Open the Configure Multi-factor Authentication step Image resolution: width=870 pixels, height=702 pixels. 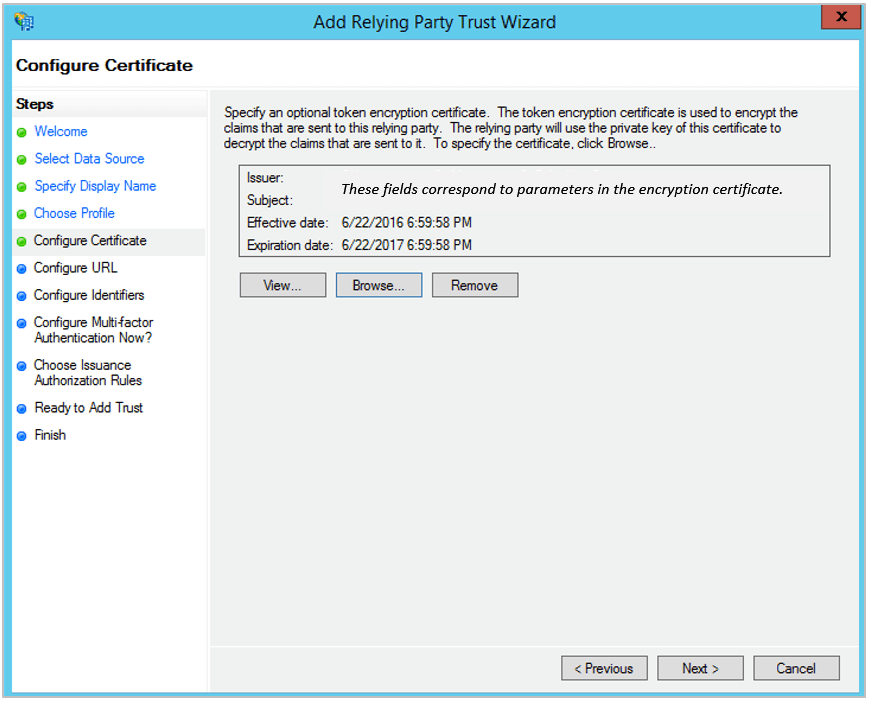93,329
